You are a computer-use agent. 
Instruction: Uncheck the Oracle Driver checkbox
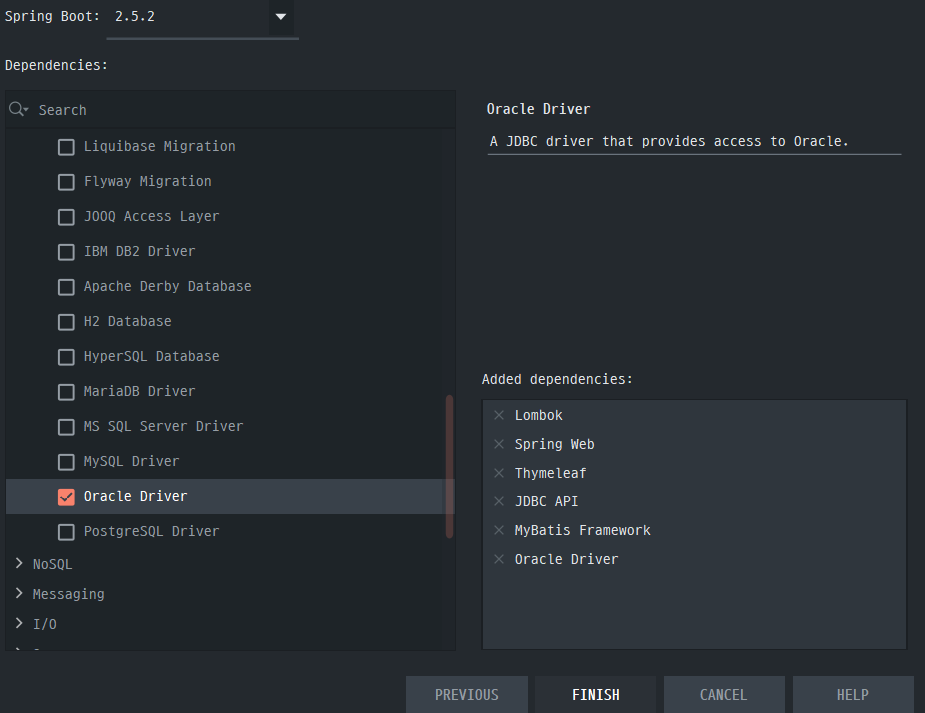click(66, 497)
